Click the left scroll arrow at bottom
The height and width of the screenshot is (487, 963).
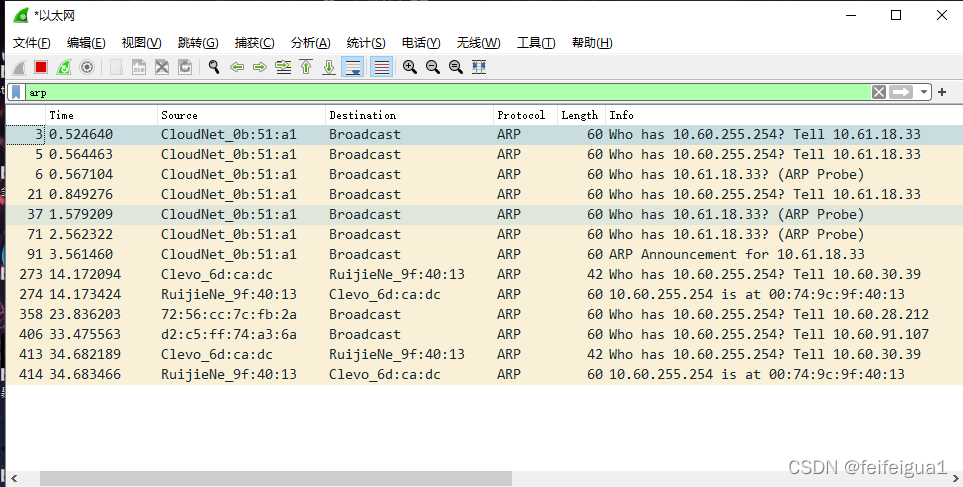14,478
